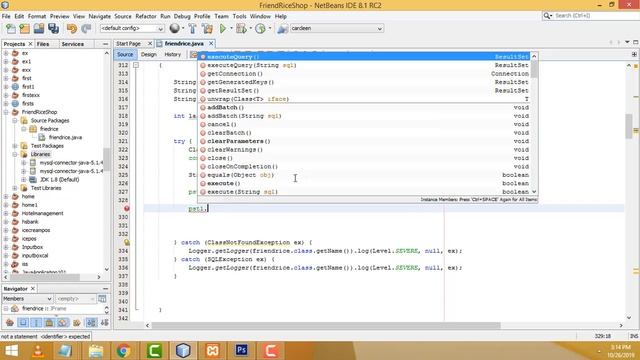640x360 pixels.
Task: Click the Search input field
Action: point(595,16)
